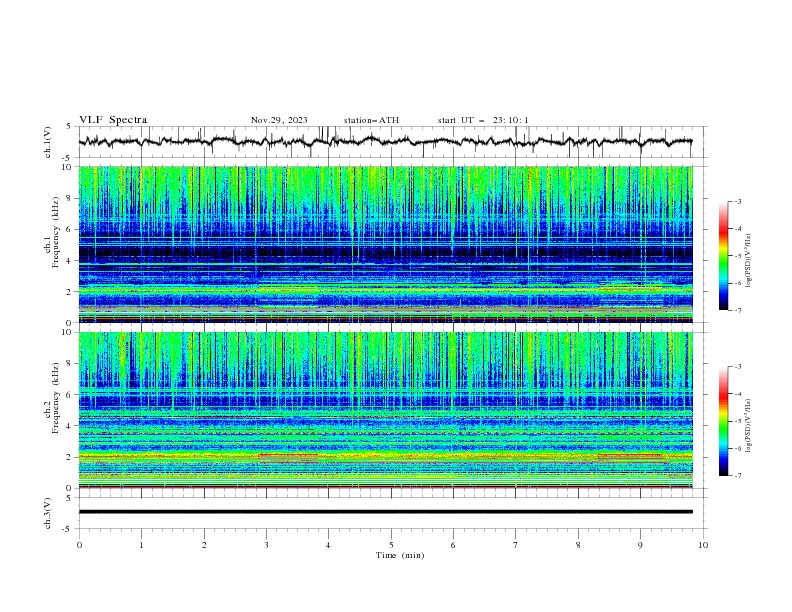This screenshot has width=792, height=612.
Task: Click the "10" tick on time axis
Action: point(703,545)
